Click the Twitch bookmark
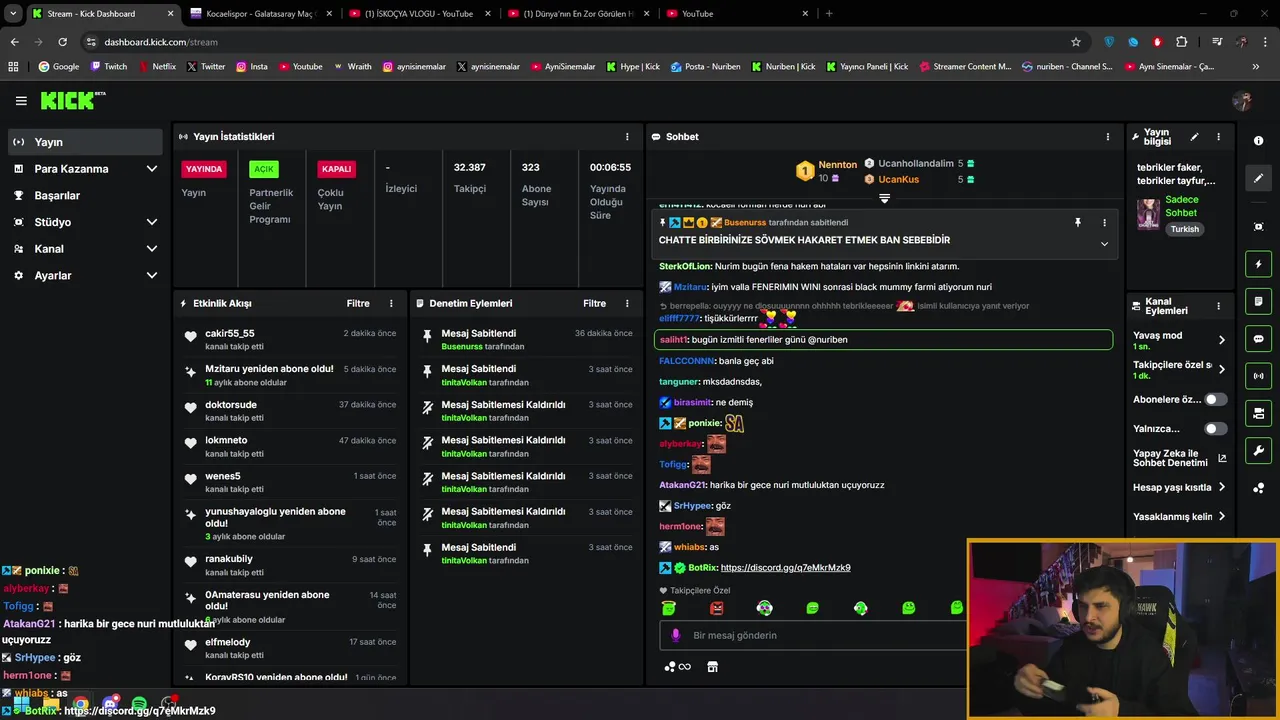 click(x=109, y=67)
